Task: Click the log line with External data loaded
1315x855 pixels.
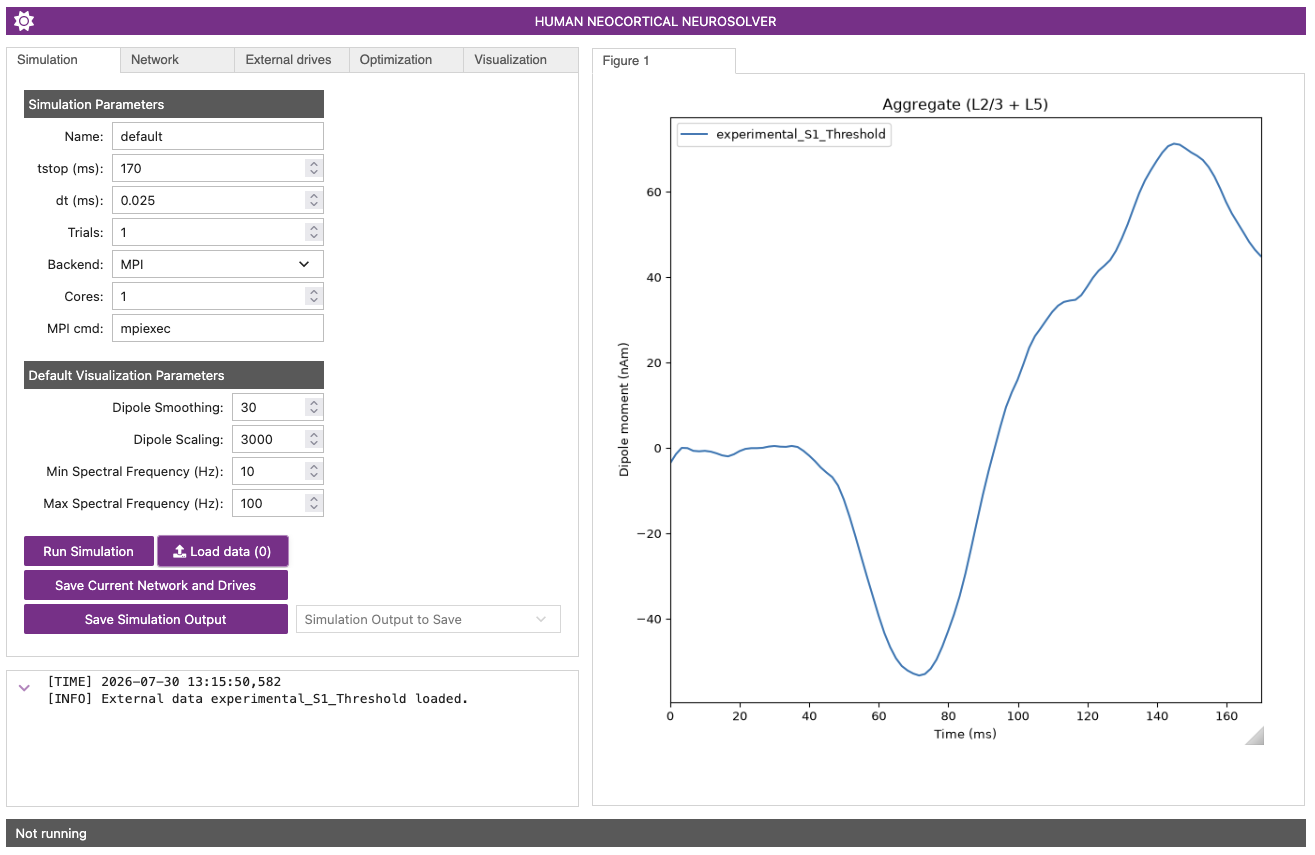Action: click(258, 698)
